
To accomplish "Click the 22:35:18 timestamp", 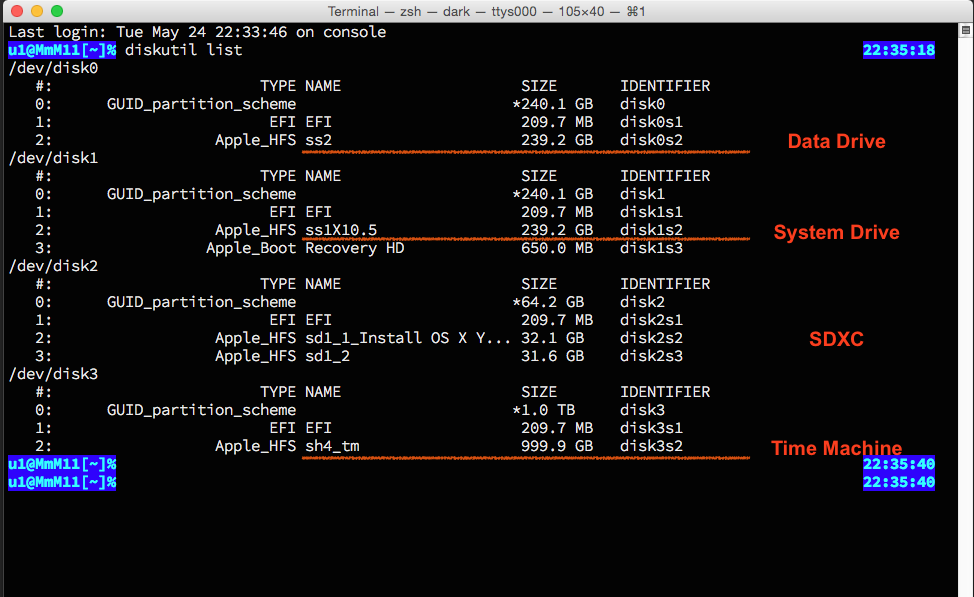I will coord(899,50).
